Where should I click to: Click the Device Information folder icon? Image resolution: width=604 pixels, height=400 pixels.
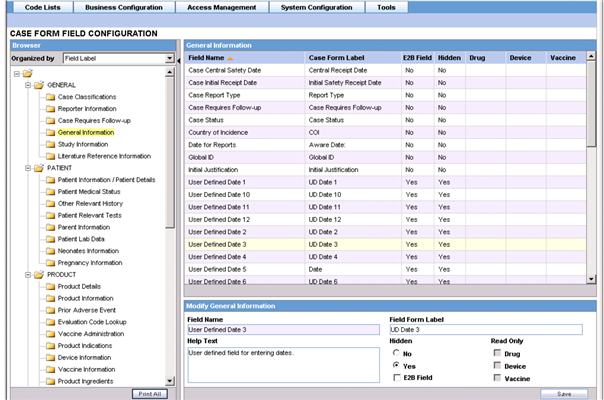pyautogui.click(x=50, y=357)
